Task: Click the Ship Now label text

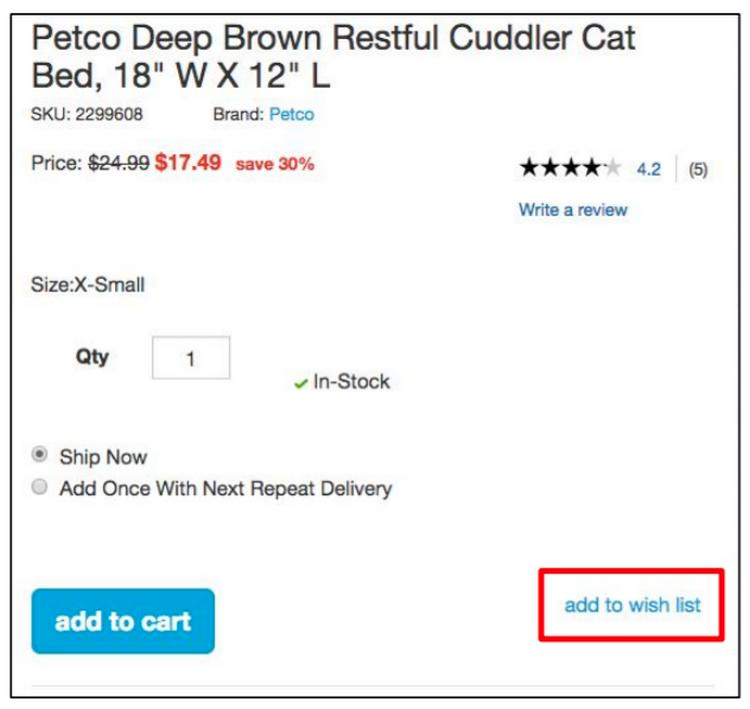Action: [x=103, y=457]
